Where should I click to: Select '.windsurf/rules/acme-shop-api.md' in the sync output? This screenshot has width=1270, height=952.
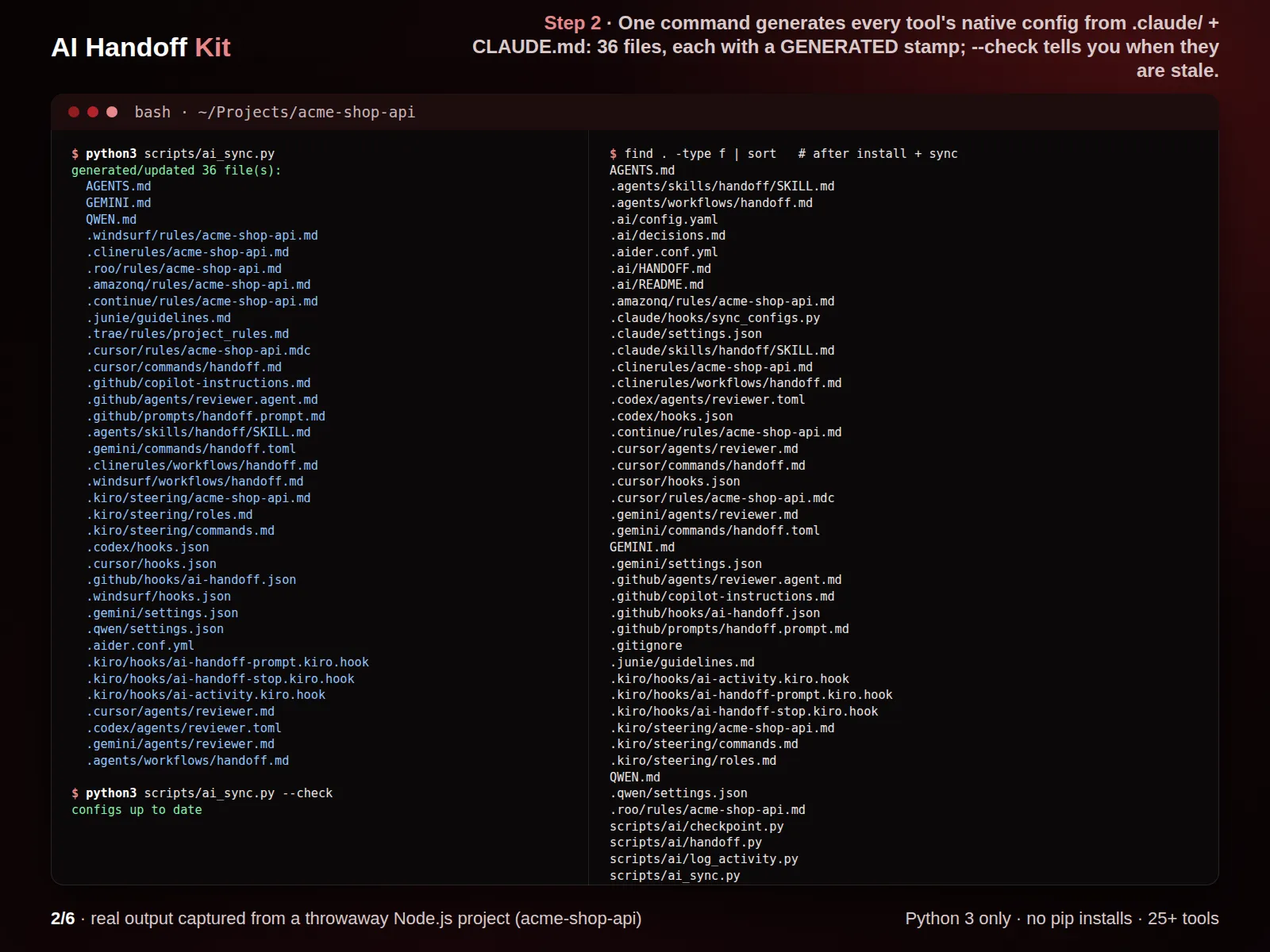[x=202, y=236]
